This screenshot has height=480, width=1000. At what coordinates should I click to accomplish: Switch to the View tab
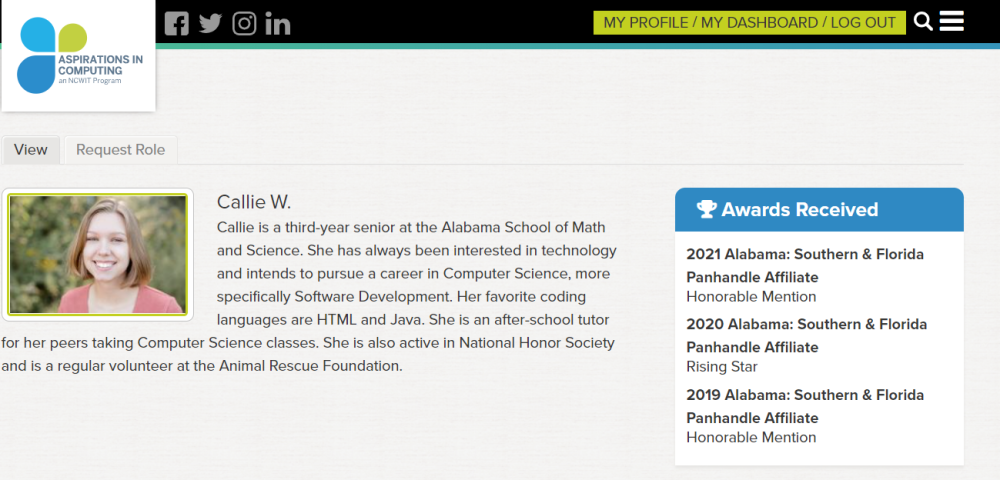click(x=31, y=150)
